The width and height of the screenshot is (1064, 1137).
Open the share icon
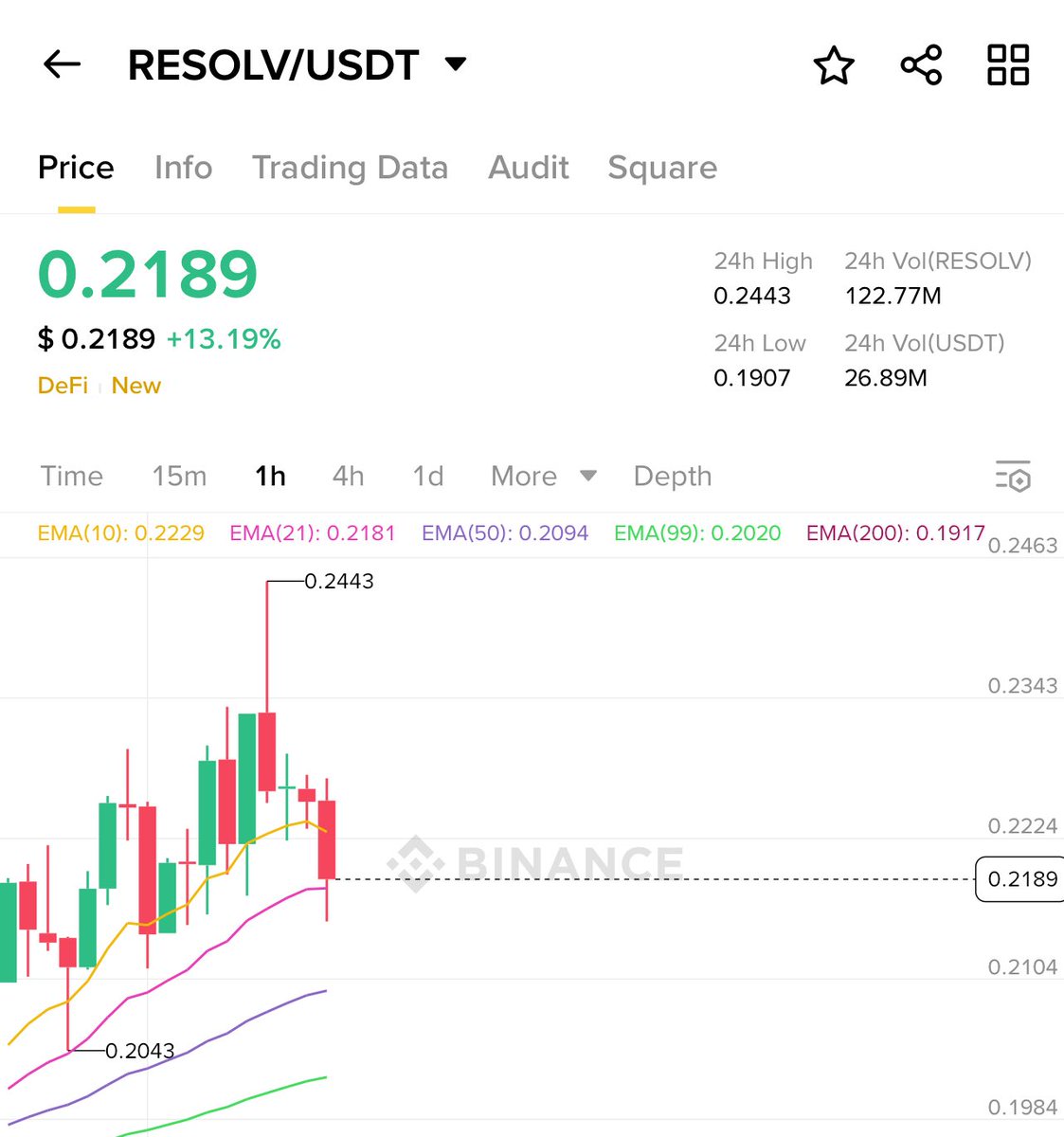coord(921,65)
